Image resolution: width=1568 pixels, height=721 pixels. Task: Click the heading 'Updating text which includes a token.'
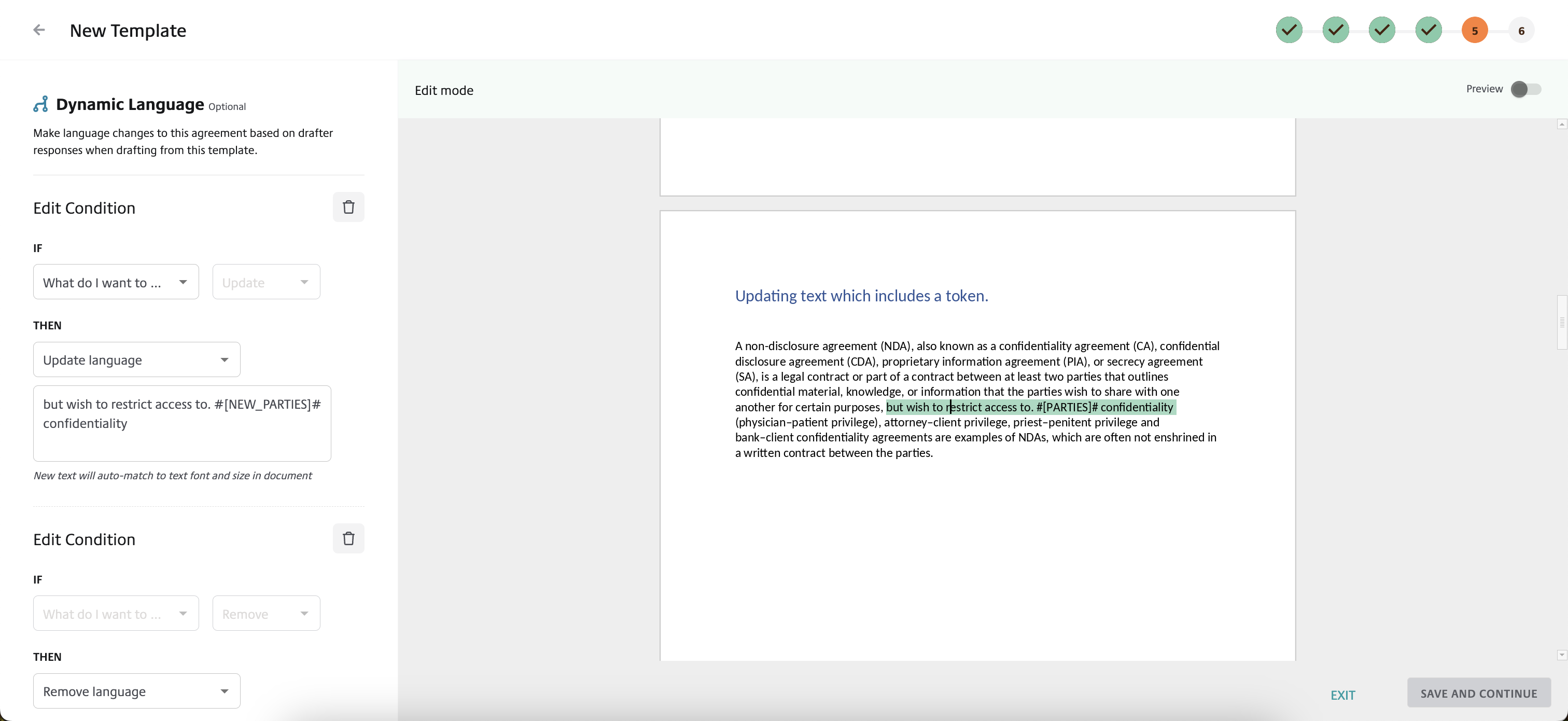861,296
